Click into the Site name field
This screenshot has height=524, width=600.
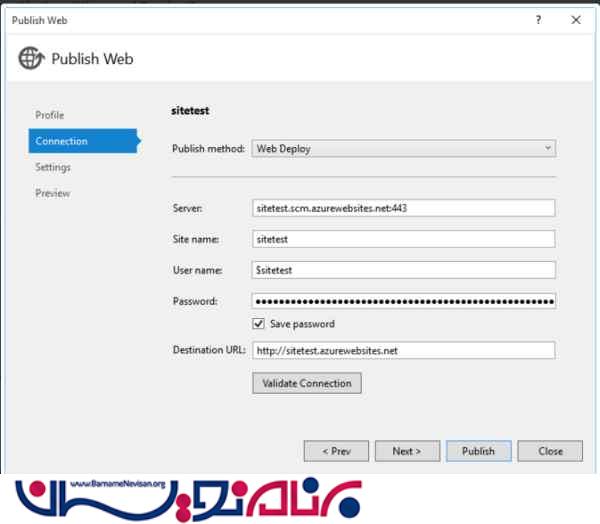tap(403, 239)
